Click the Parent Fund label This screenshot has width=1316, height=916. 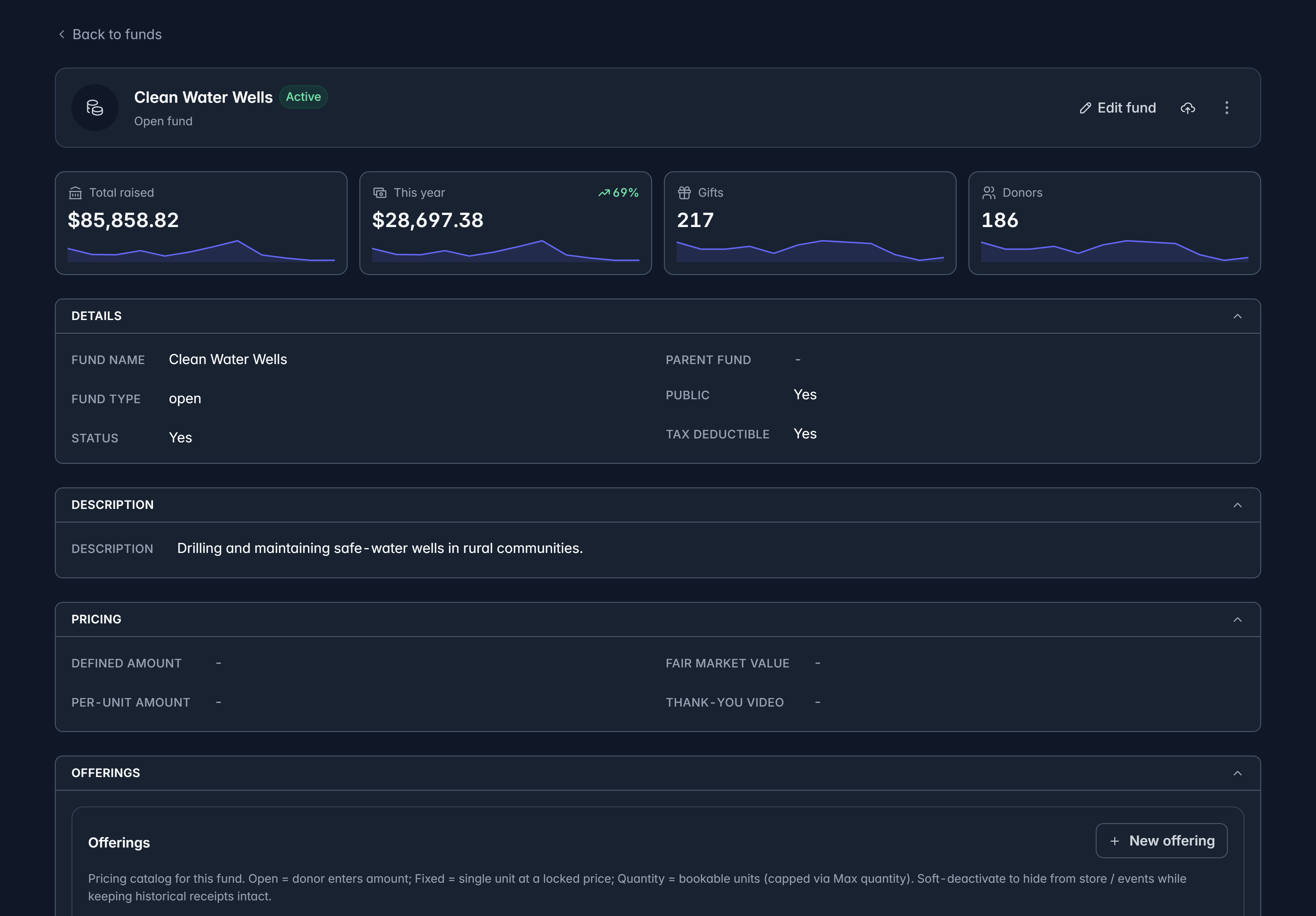pyautogui.click(x=708, y=360)
